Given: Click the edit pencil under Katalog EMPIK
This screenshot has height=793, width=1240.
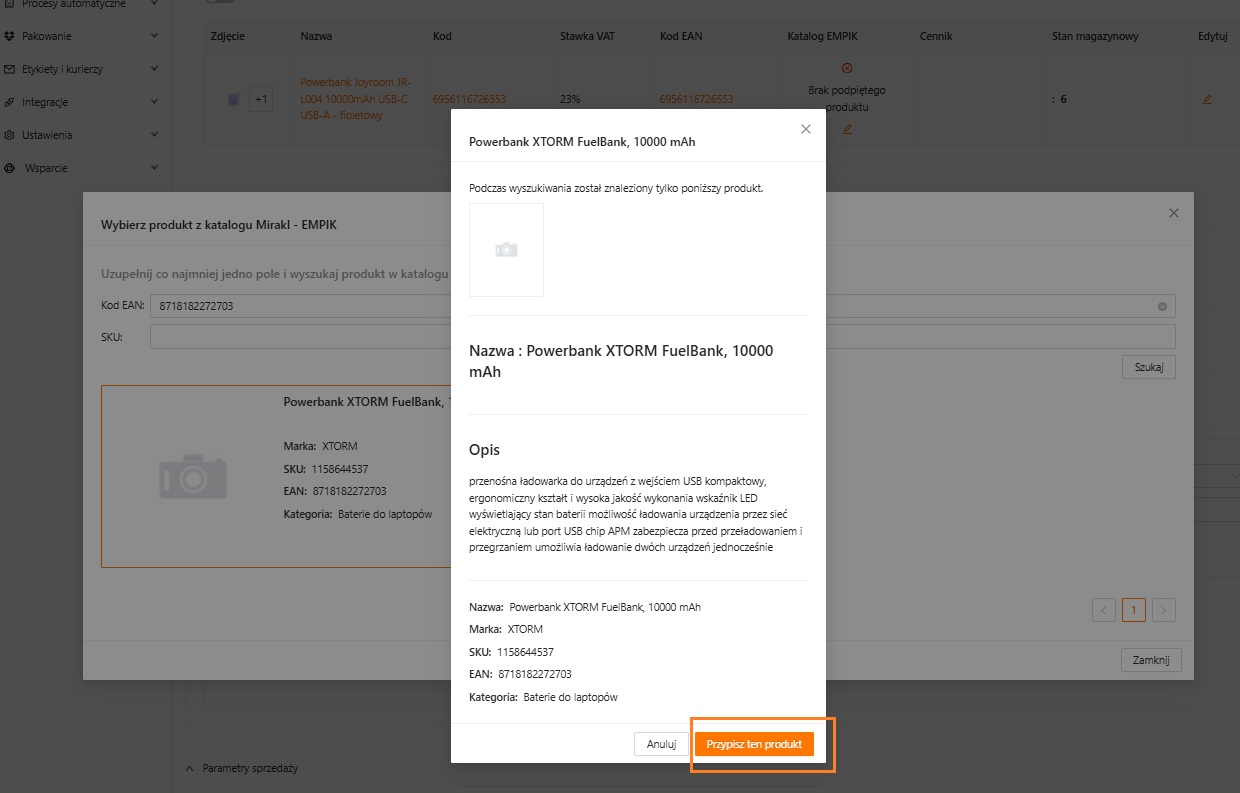Looking at the screenshot, I should coord(847,129).
